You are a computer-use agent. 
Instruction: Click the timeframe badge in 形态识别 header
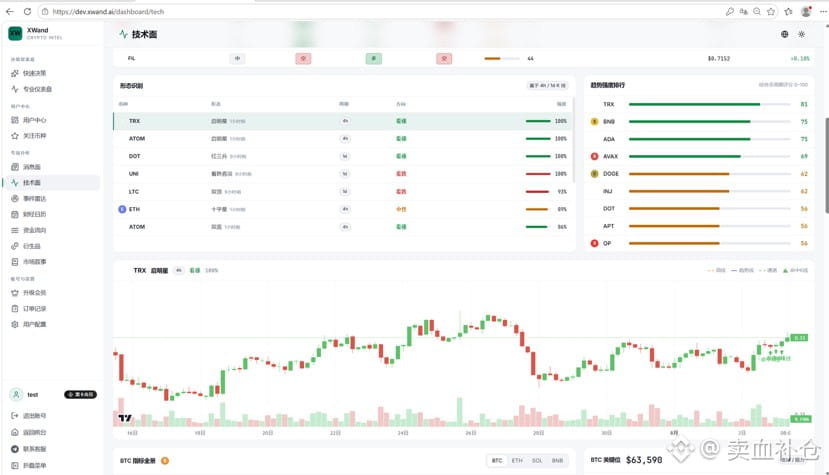(x=547, y=85)
